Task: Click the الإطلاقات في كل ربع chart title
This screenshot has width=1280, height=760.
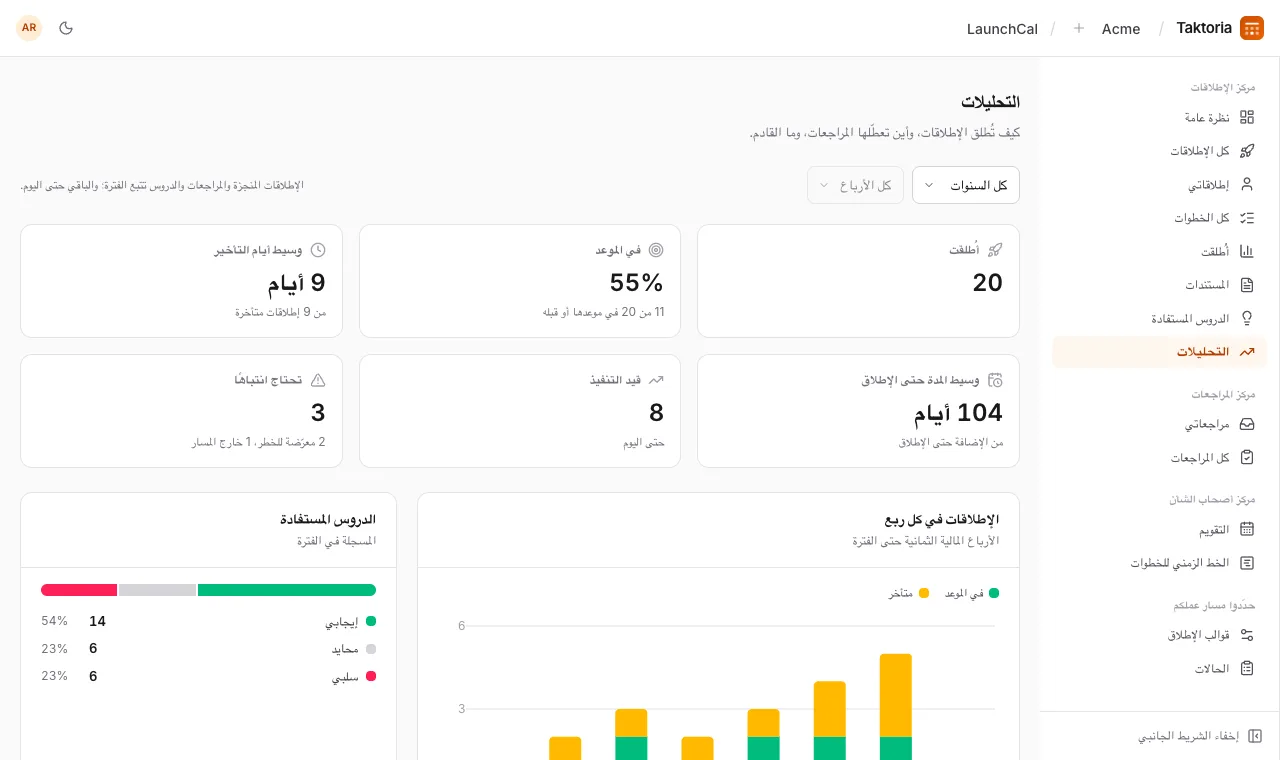Action: tap(942, 520)
